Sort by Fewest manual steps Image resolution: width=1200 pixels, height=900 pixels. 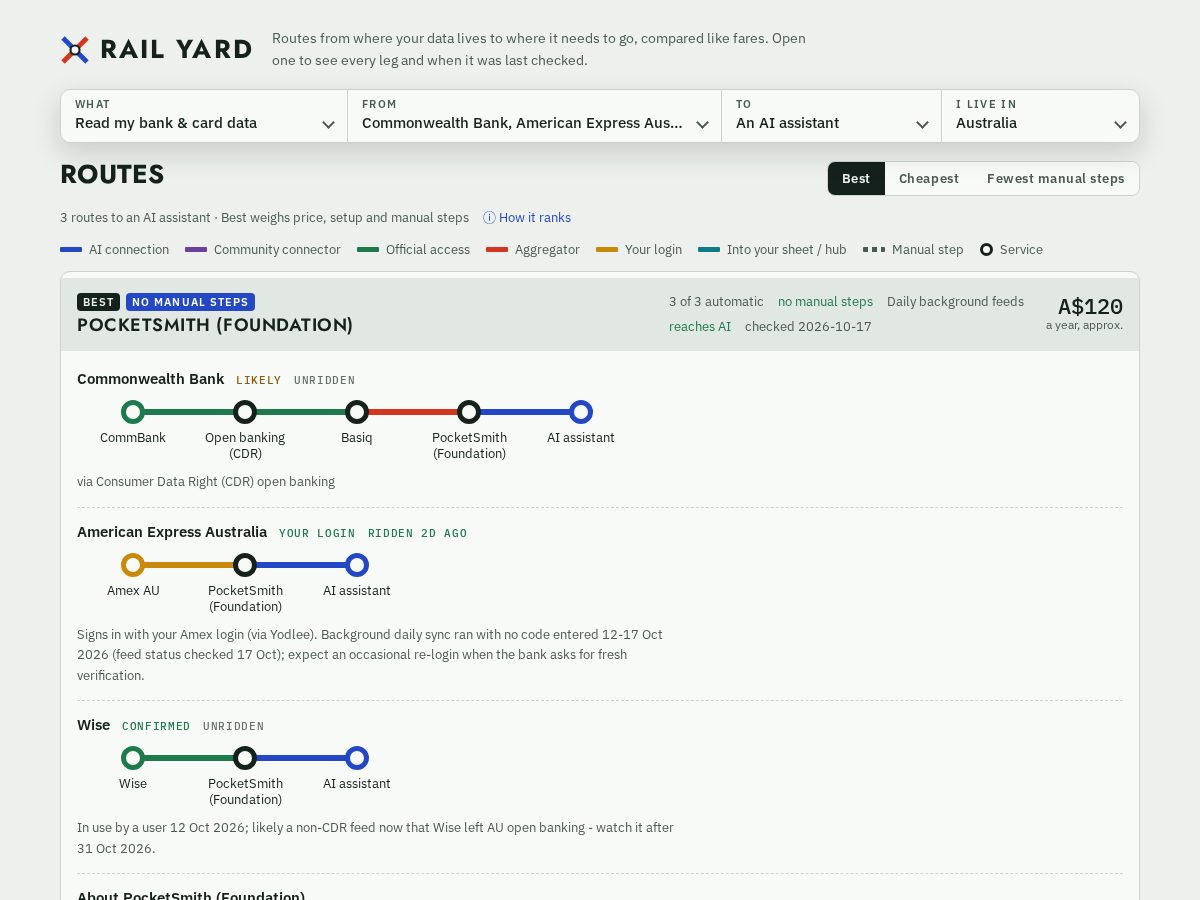pyautogui.click(x=1055, y=179)
